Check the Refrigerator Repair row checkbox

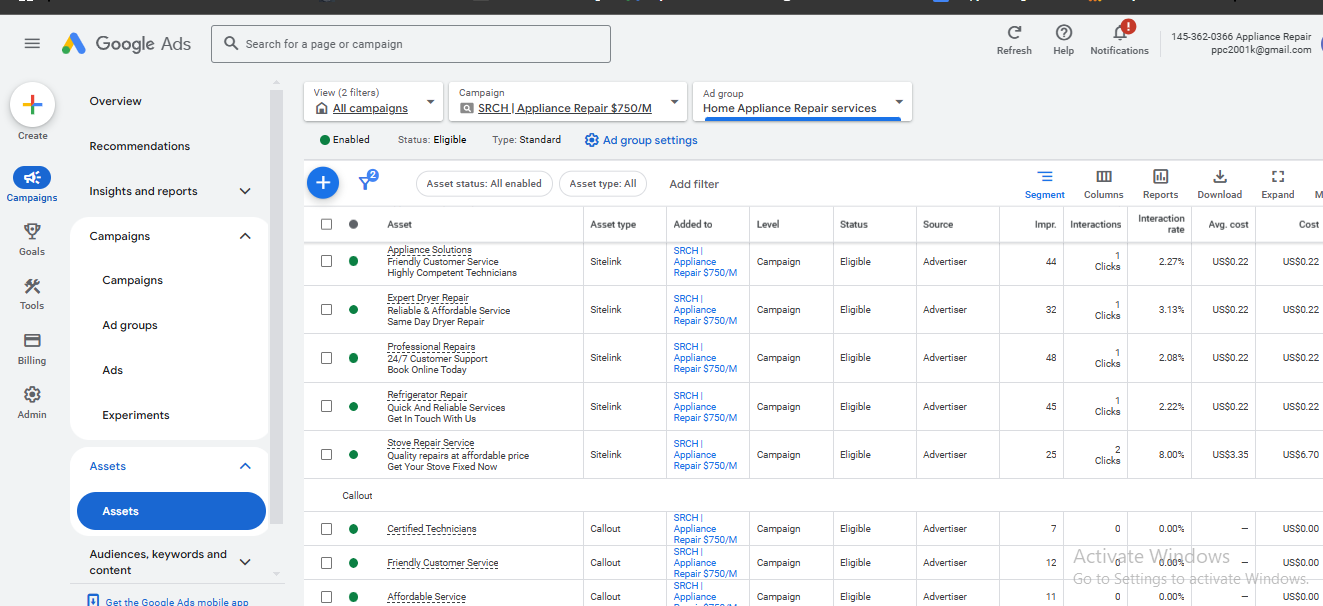[x=326, y=406]
